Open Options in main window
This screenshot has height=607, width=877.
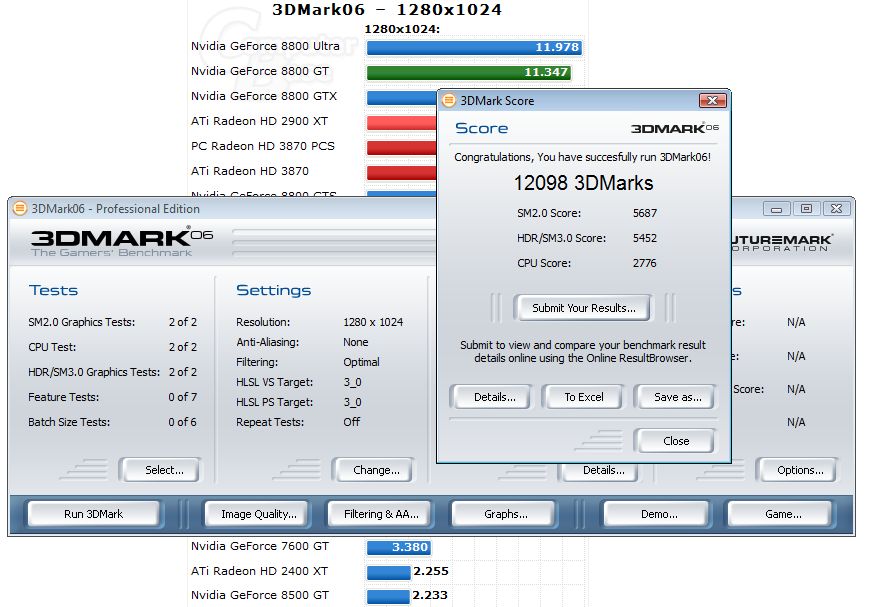pos(800,470)
